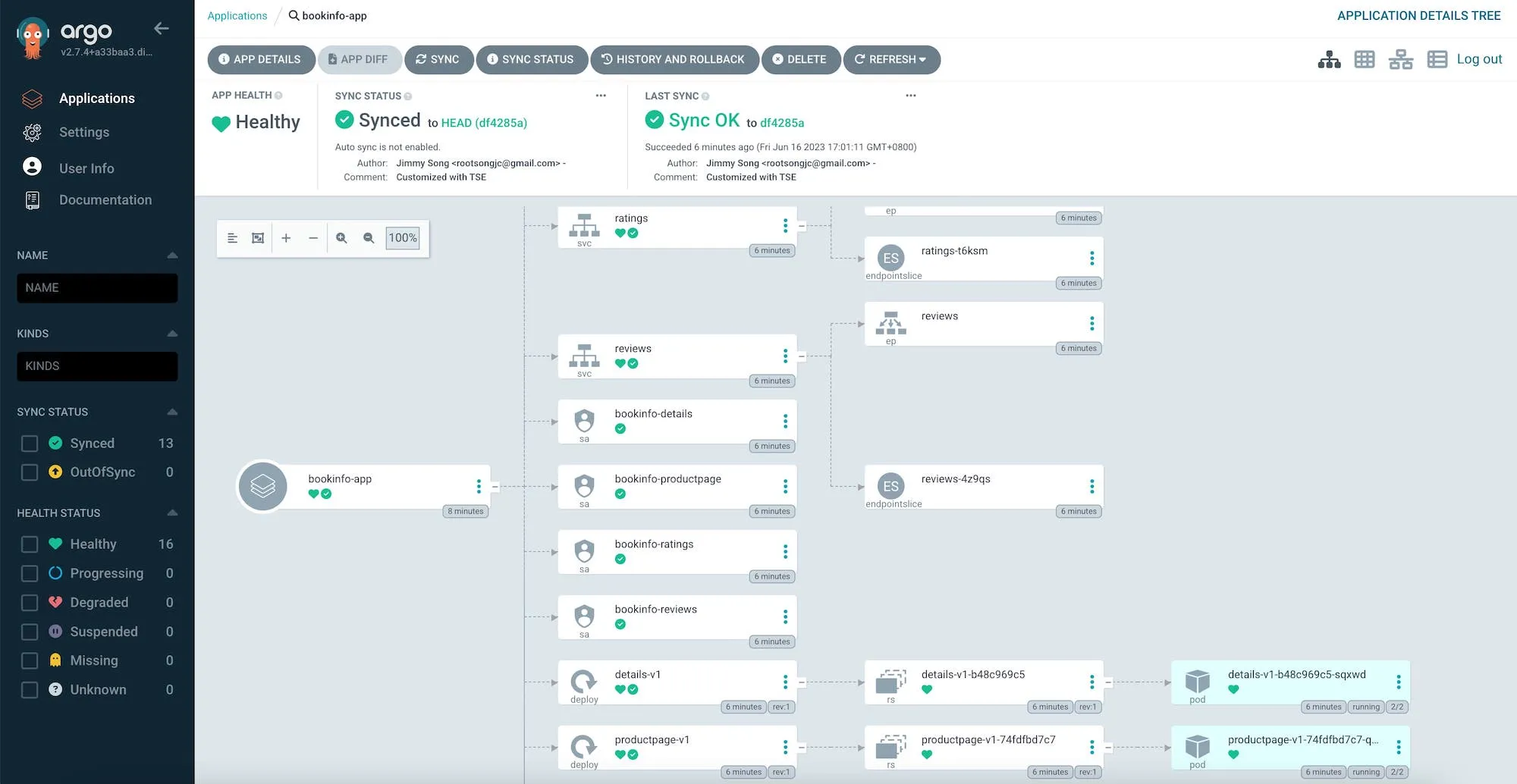Collapse the sidebar with the back arrow
Viewport: 1517px width, 784px height.
click(x=161, y=29)
